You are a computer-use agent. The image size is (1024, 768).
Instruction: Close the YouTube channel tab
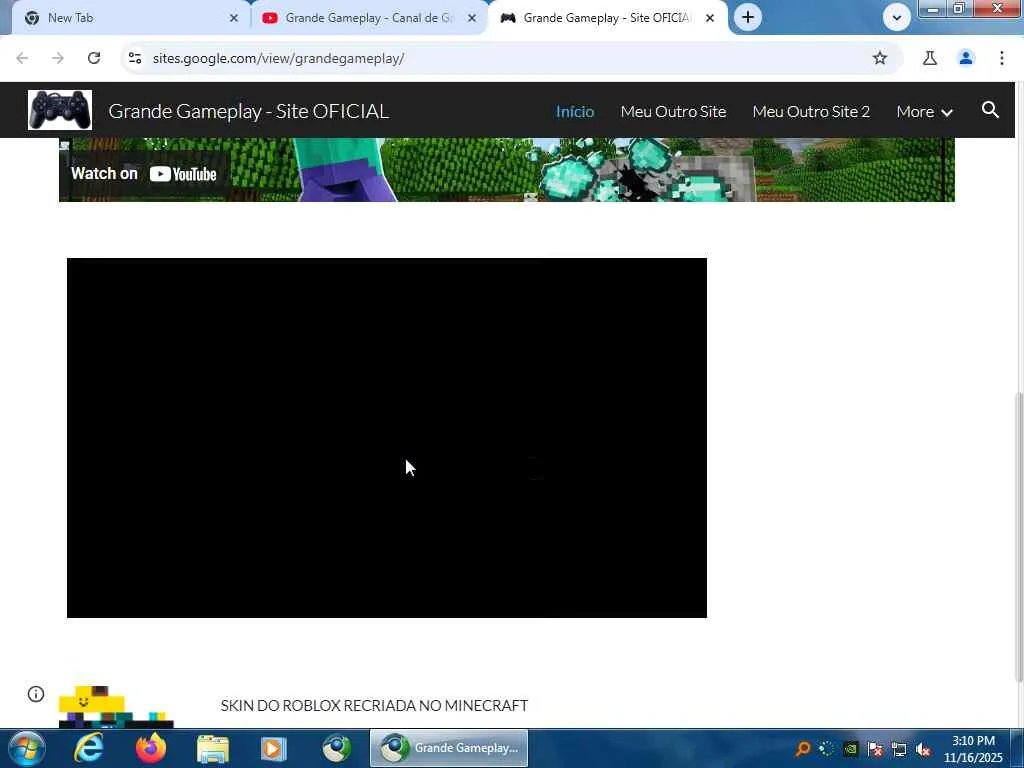[472, 18]
